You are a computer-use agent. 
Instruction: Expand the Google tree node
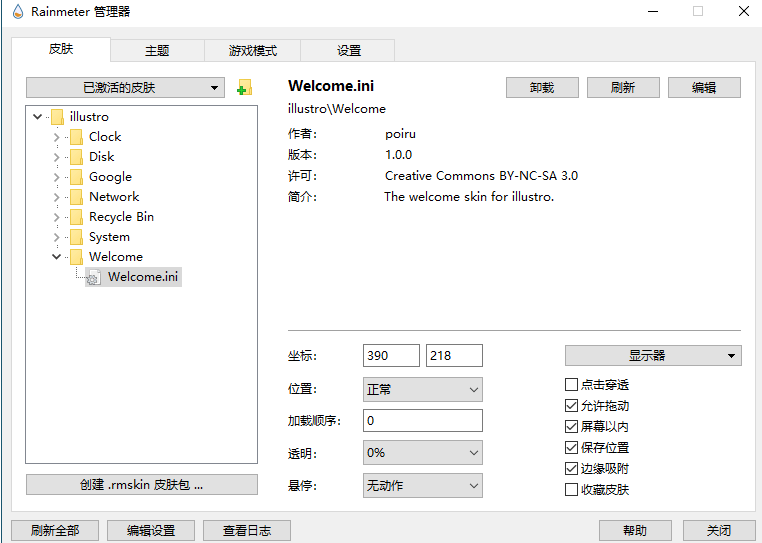(x=56, y=177)
